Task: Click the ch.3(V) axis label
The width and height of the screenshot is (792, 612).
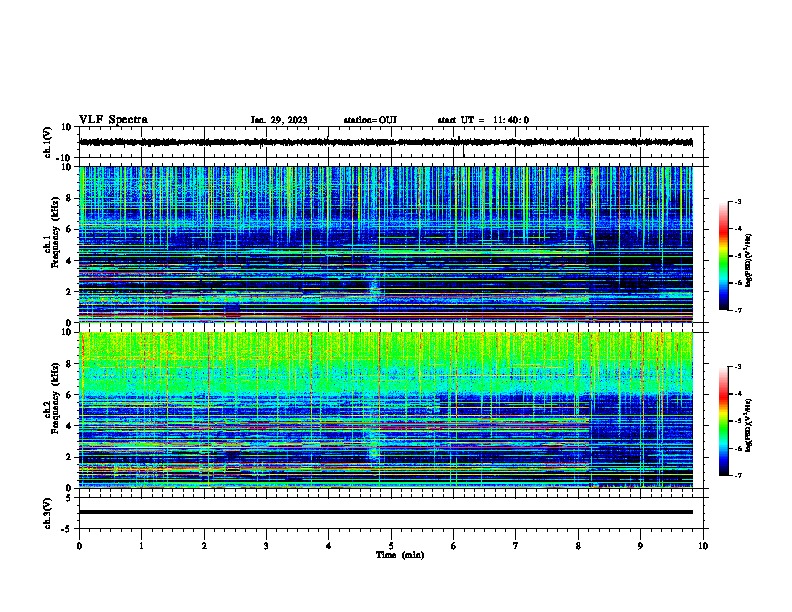Action: tap(48, 513)
